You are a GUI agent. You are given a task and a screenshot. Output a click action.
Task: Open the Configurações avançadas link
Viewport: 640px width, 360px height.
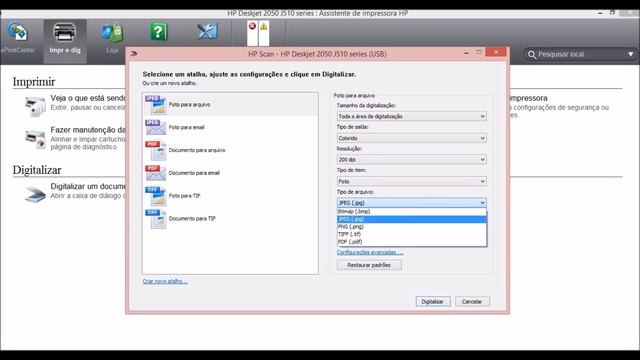point(370,252)
